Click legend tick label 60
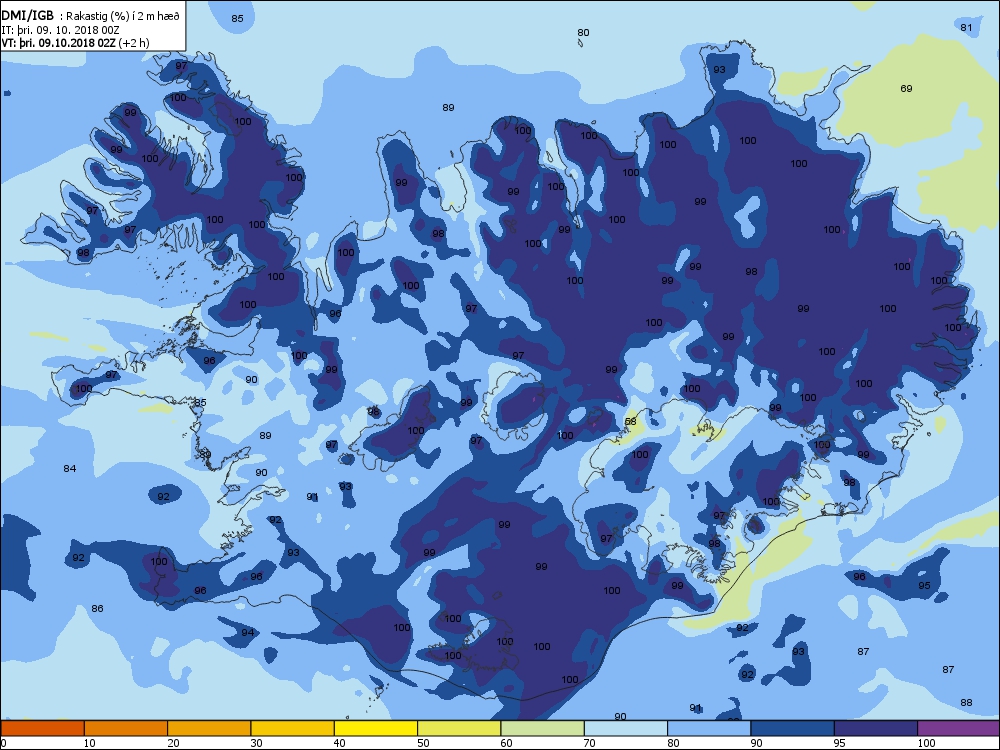This screenshot has height=750, width=1000. click(506, 743)
